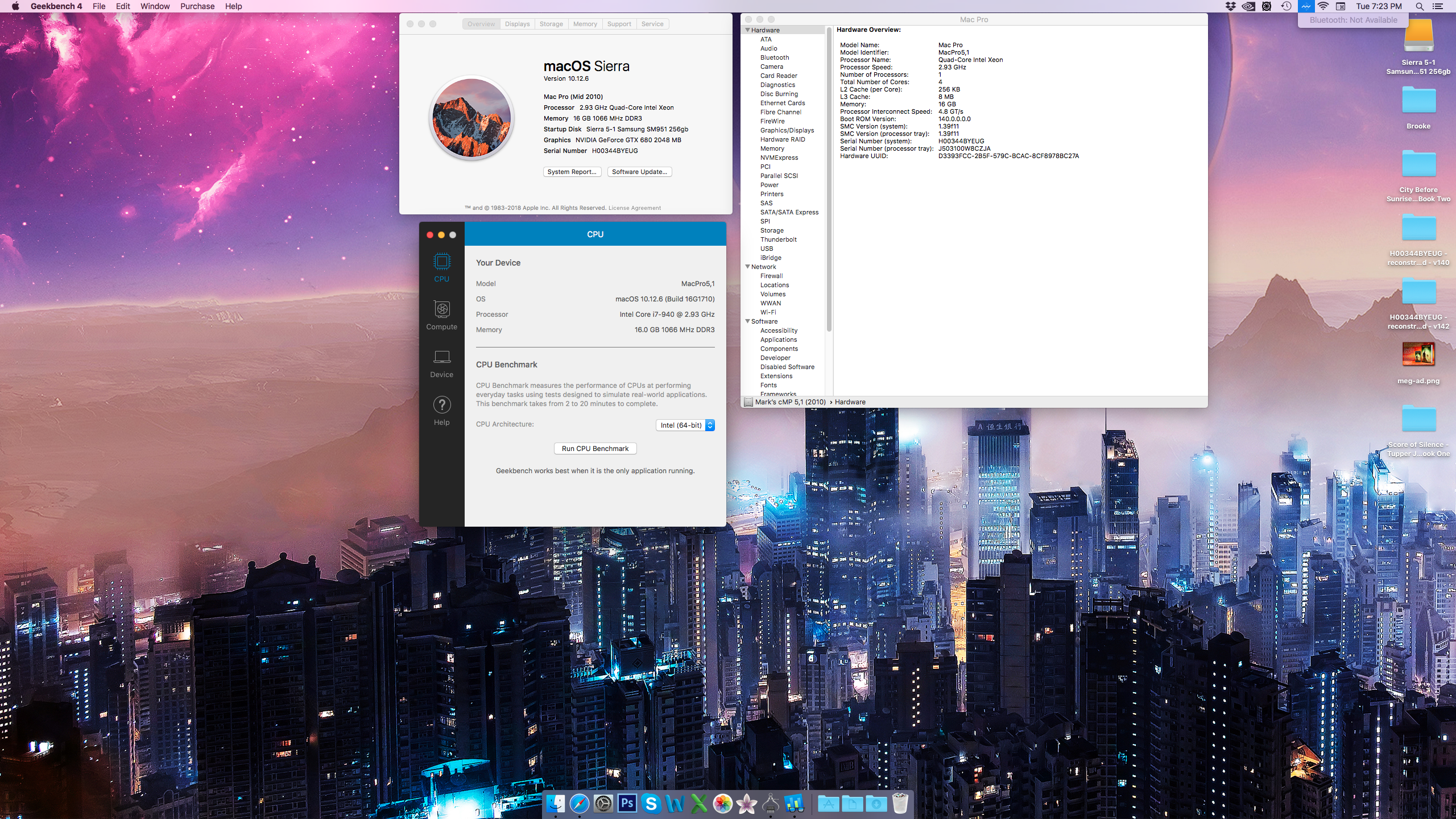This screenshot has width=1456, height=819.
Task: Collapse the Software section in System Report
Action: [747, 321]
